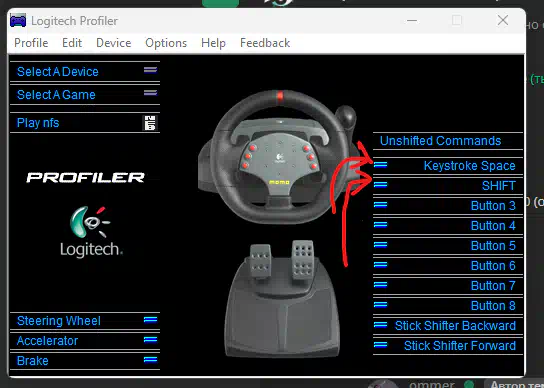Screen dimensions: 544x388
Task: Click the pedals image
Action: (281, 298)
